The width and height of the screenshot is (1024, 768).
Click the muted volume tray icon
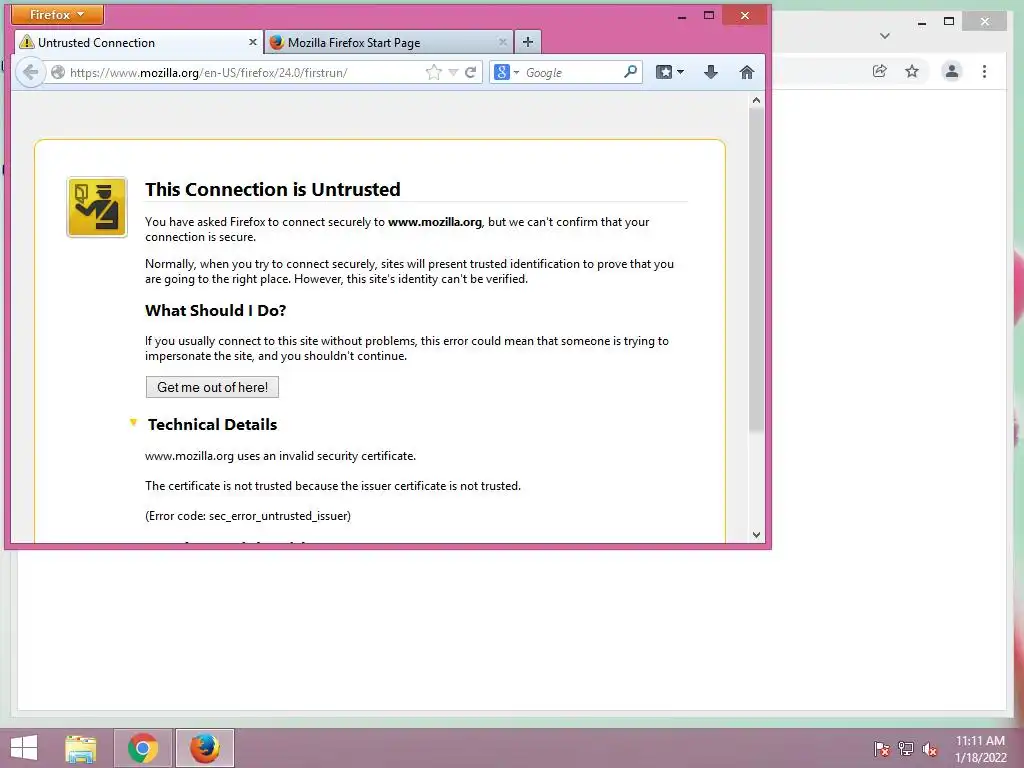pos(930,749)
